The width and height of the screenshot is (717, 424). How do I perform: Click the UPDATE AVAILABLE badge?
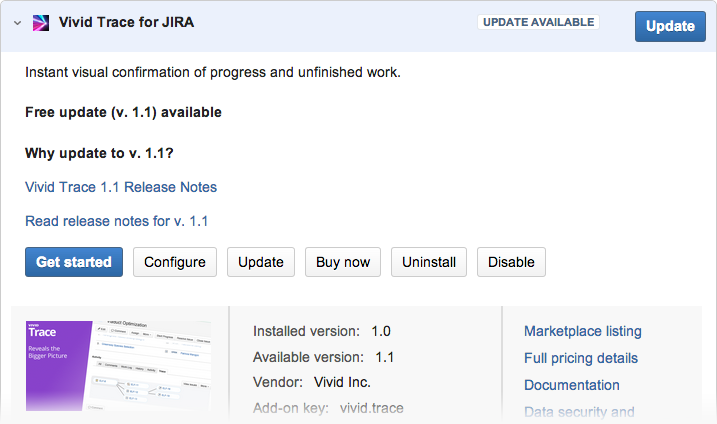click(538, 22)
